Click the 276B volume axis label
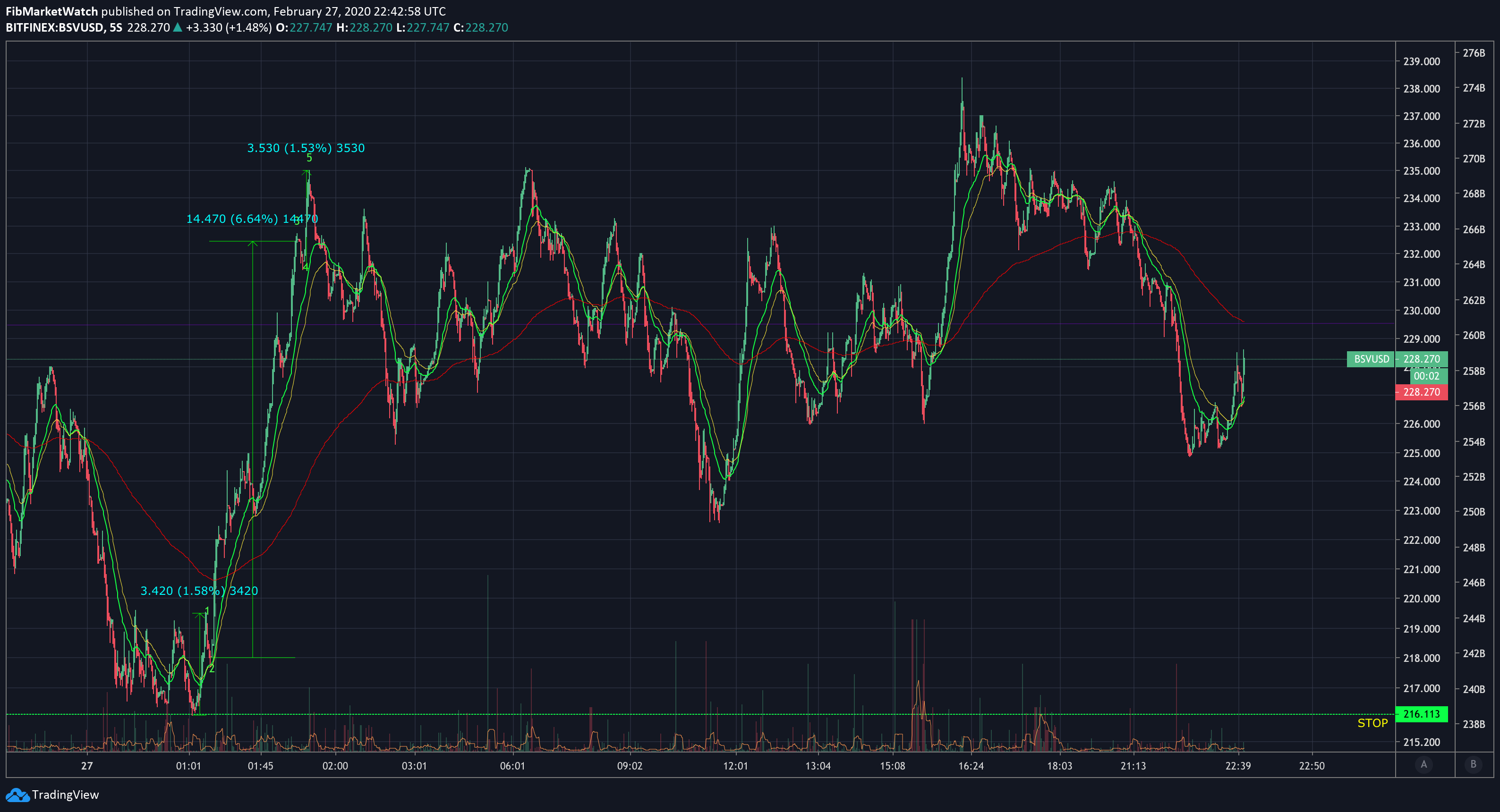 click(1474, 53)
